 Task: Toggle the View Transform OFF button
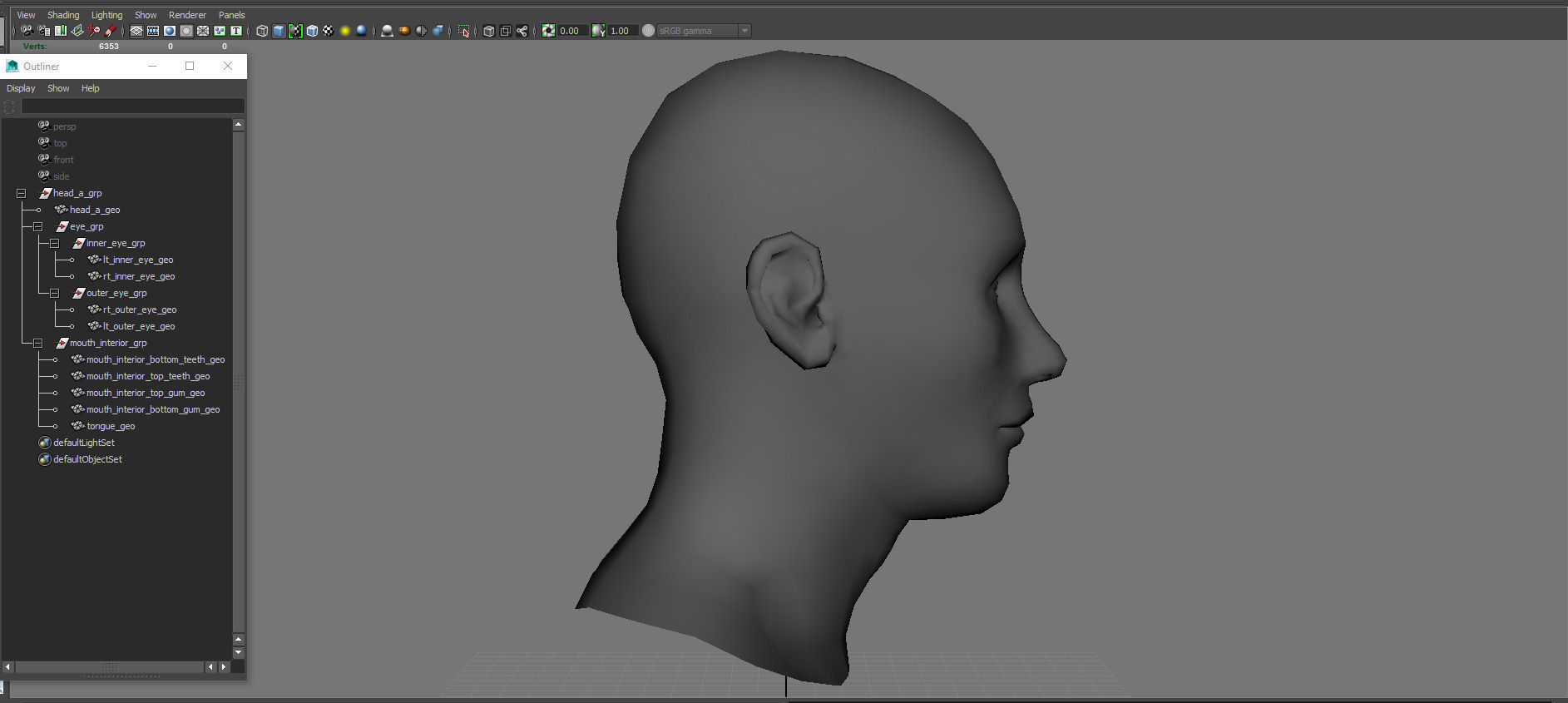tap(648, 31)
